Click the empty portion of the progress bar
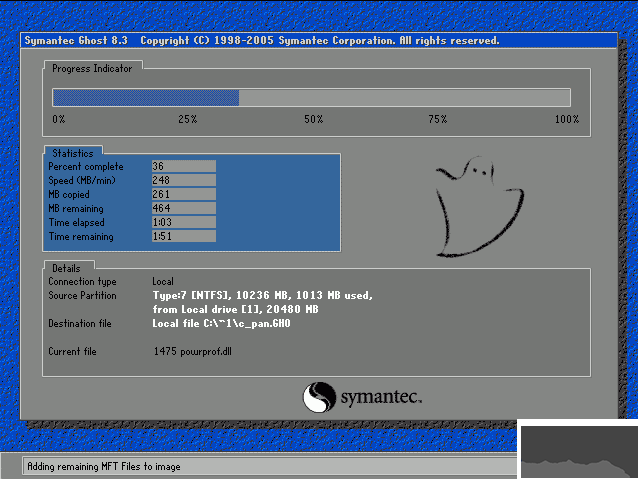 pos(404,98)
